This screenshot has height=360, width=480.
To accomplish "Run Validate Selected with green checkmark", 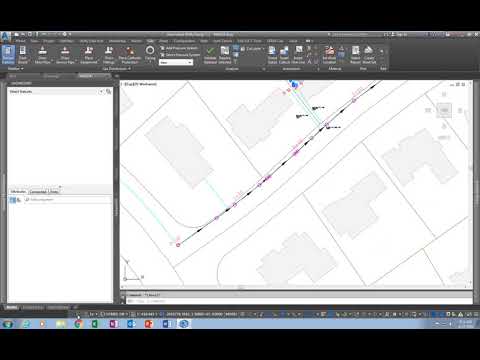I will pos(210,55).
